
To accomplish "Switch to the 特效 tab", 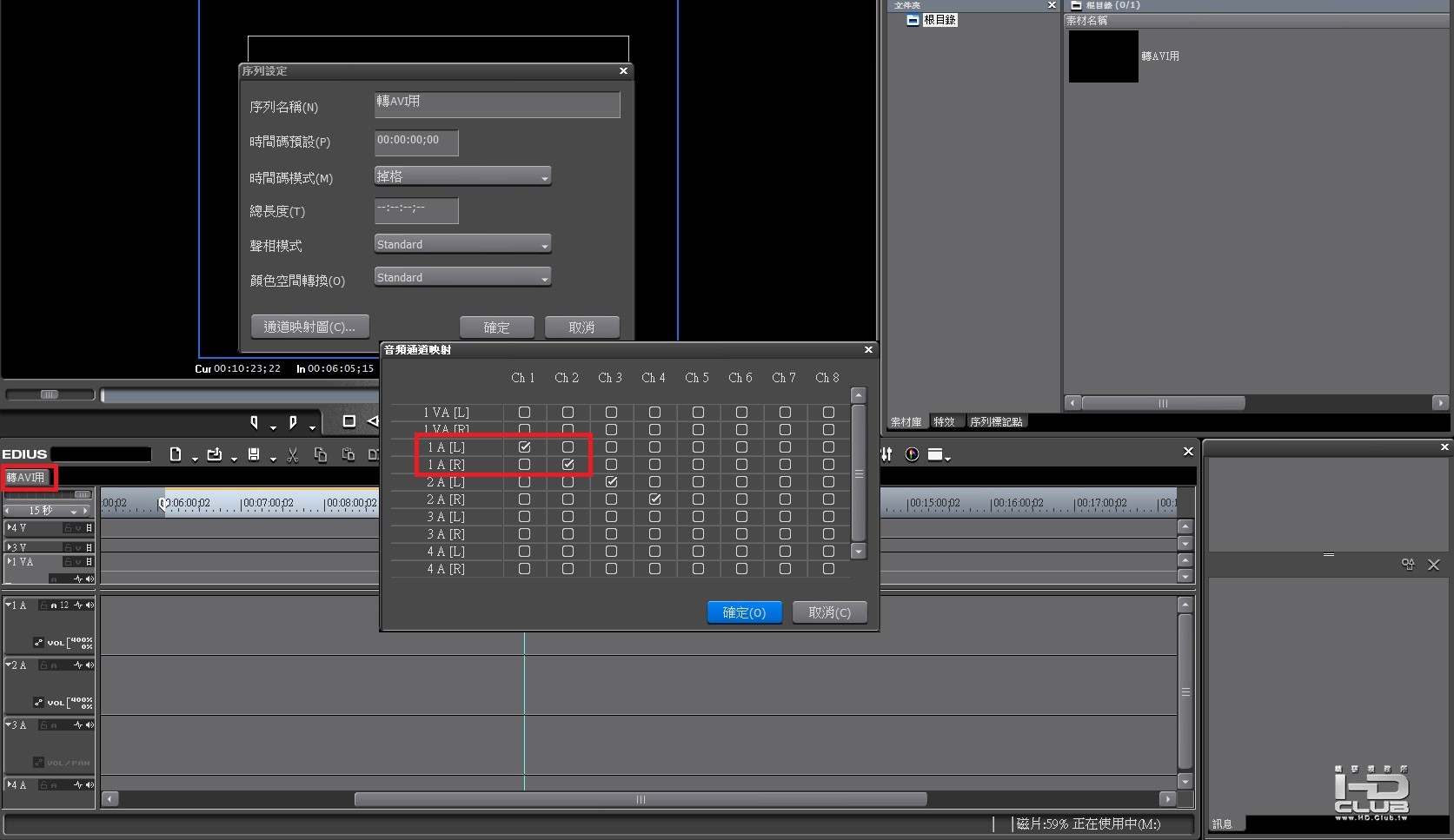I will (x=944, y=421).
